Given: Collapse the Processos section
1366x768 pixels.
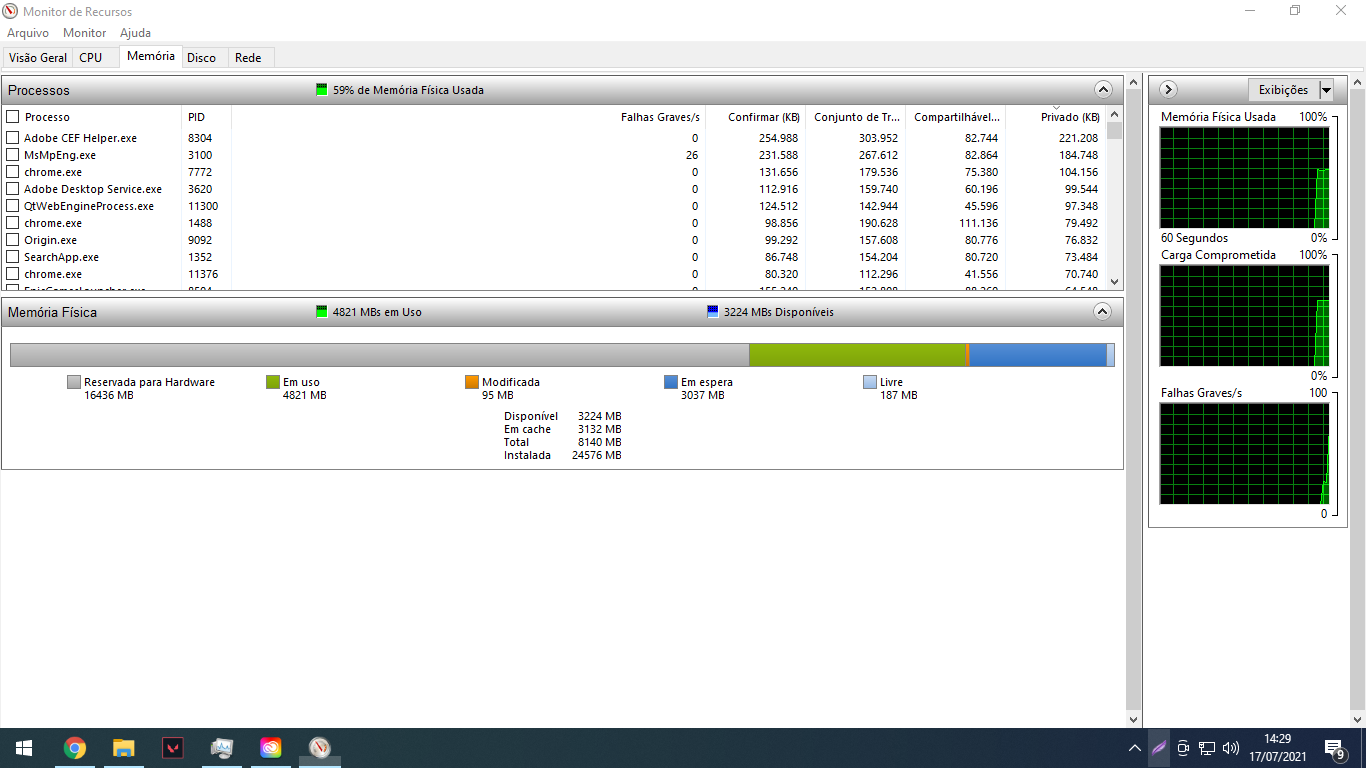Looking at the screenshot, I should 1103,89.
